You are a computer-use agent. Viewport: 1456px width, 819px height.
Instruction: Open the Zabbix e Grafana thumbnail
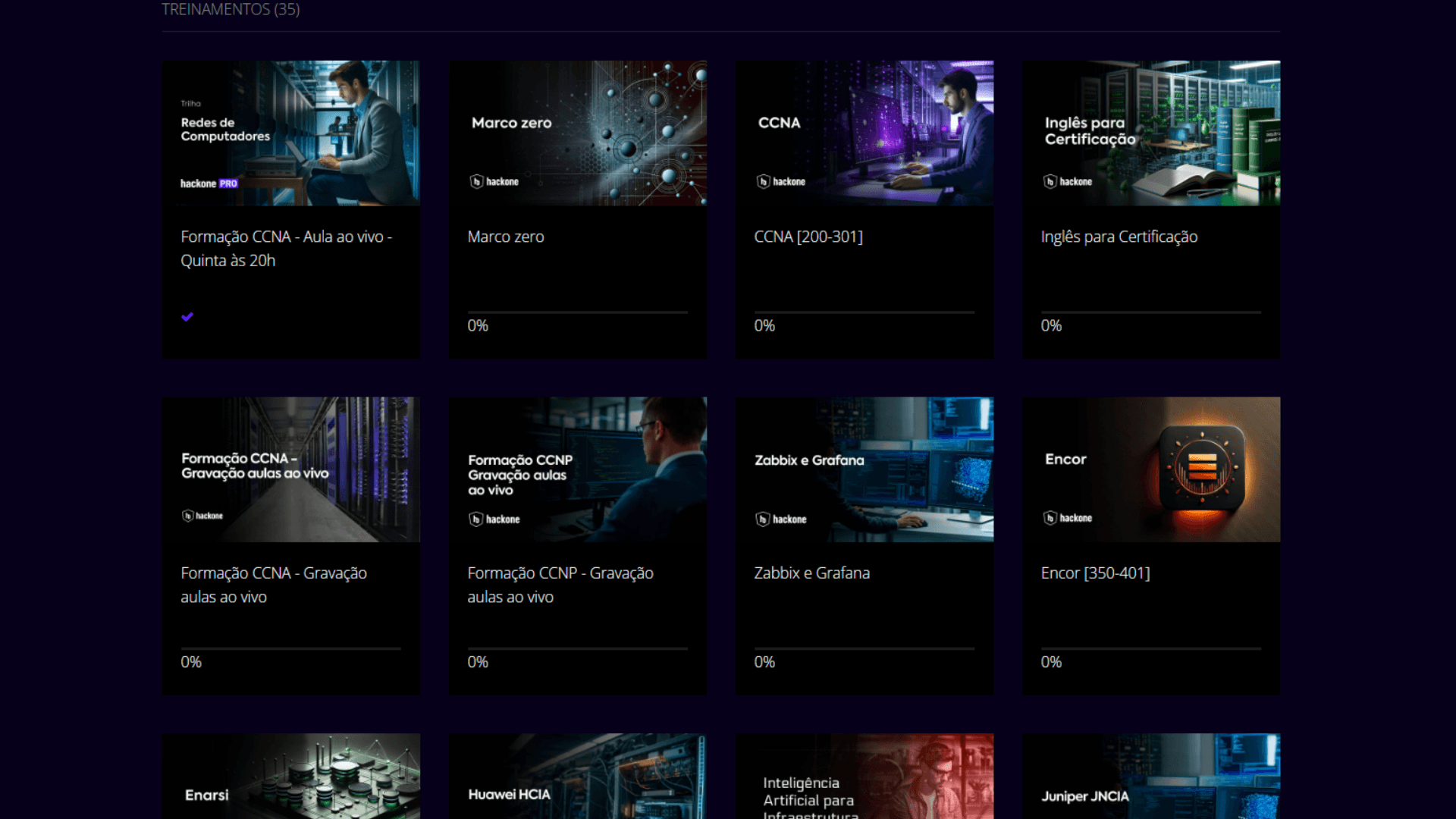[864, 469]
